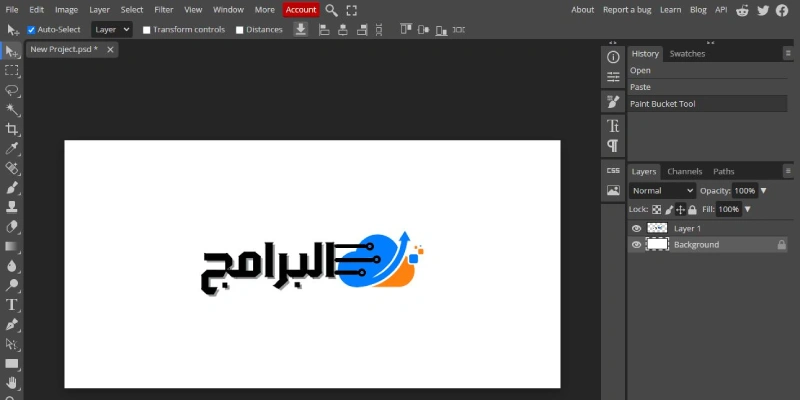
Task: Open the Report a bug link
Action: point(629,10)
